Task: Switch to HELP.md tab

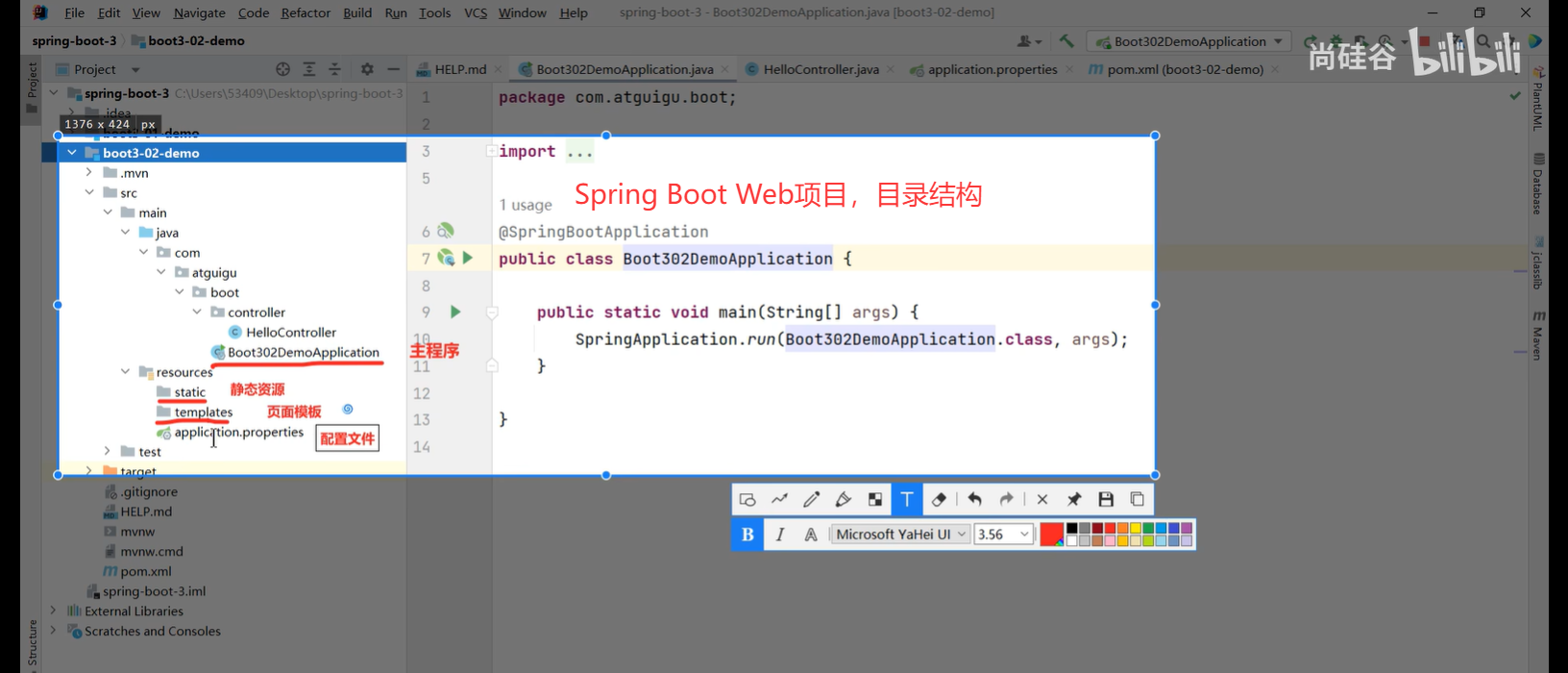Action: pos(460,69)
